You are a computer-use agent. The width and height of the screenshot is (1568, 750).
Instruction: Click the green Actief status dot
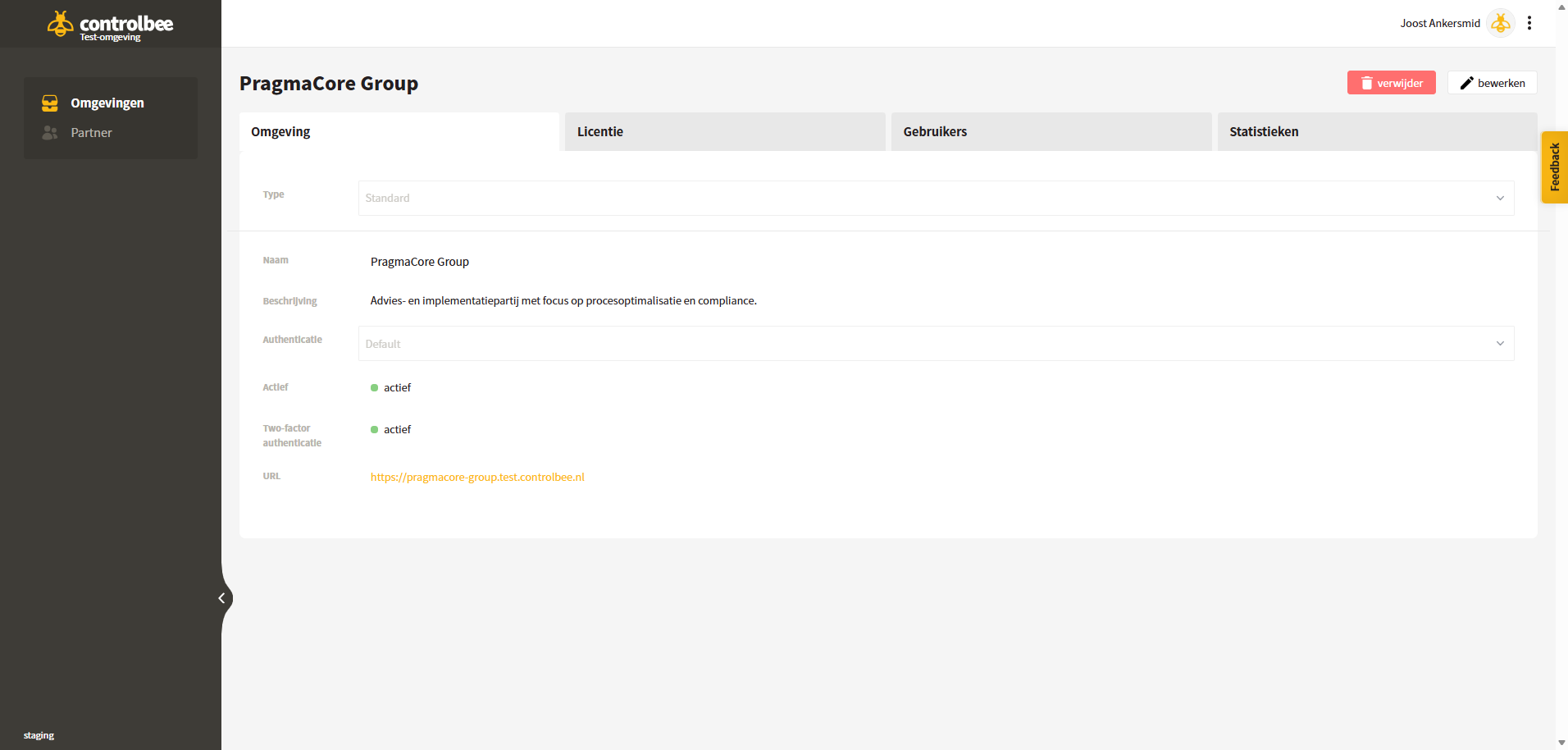click(x=374, y=387)
